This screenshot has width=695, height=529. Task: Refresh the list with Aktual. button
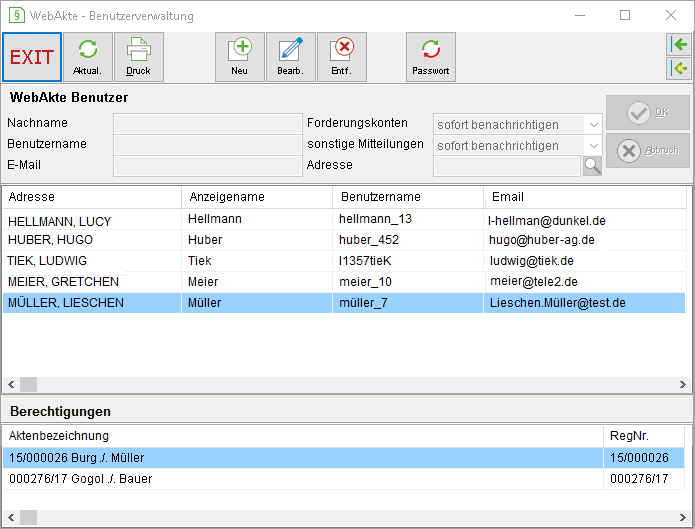[88, 57]
